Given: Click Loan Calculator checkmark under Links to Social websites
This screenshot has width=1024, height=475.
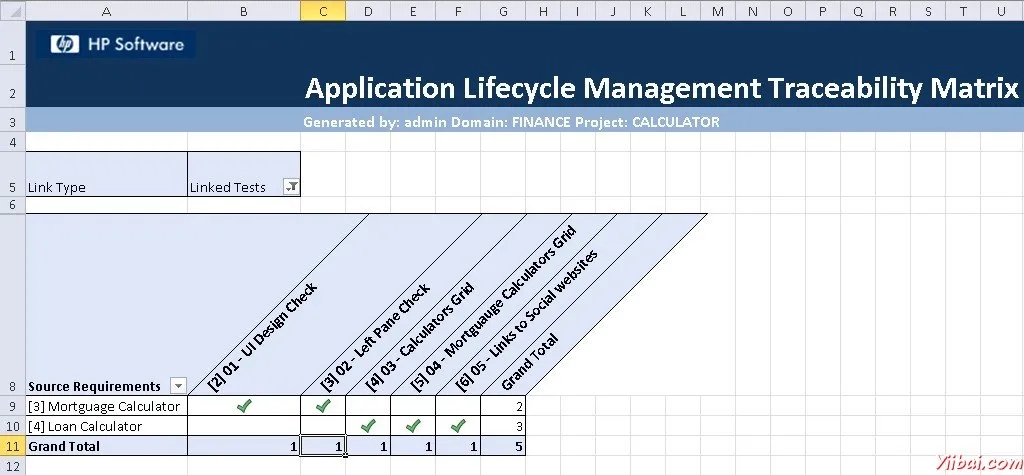Looking at the screenshot, I should coord(458,426).
